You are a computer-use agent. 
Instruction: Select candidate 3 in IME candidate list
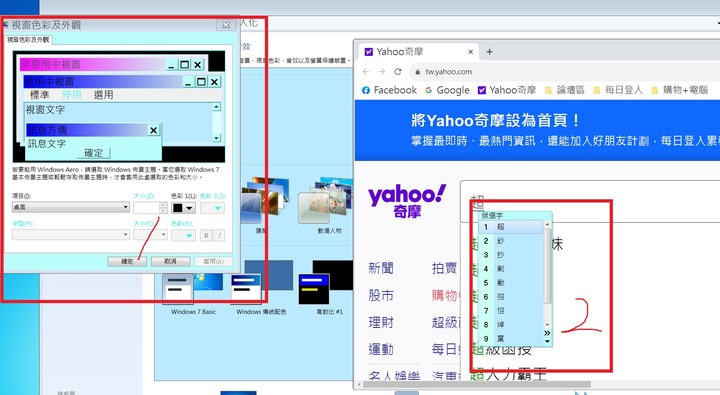pyautogui.click(x=511, y=255)
